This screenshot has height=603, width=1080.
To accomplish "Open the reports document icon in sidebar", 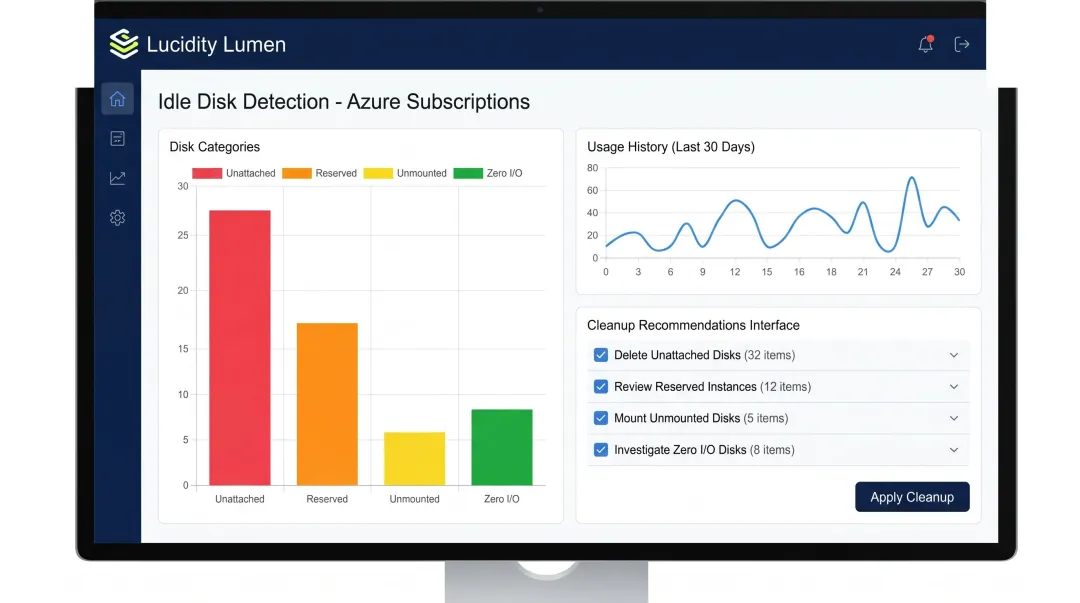I will point(117,139).
